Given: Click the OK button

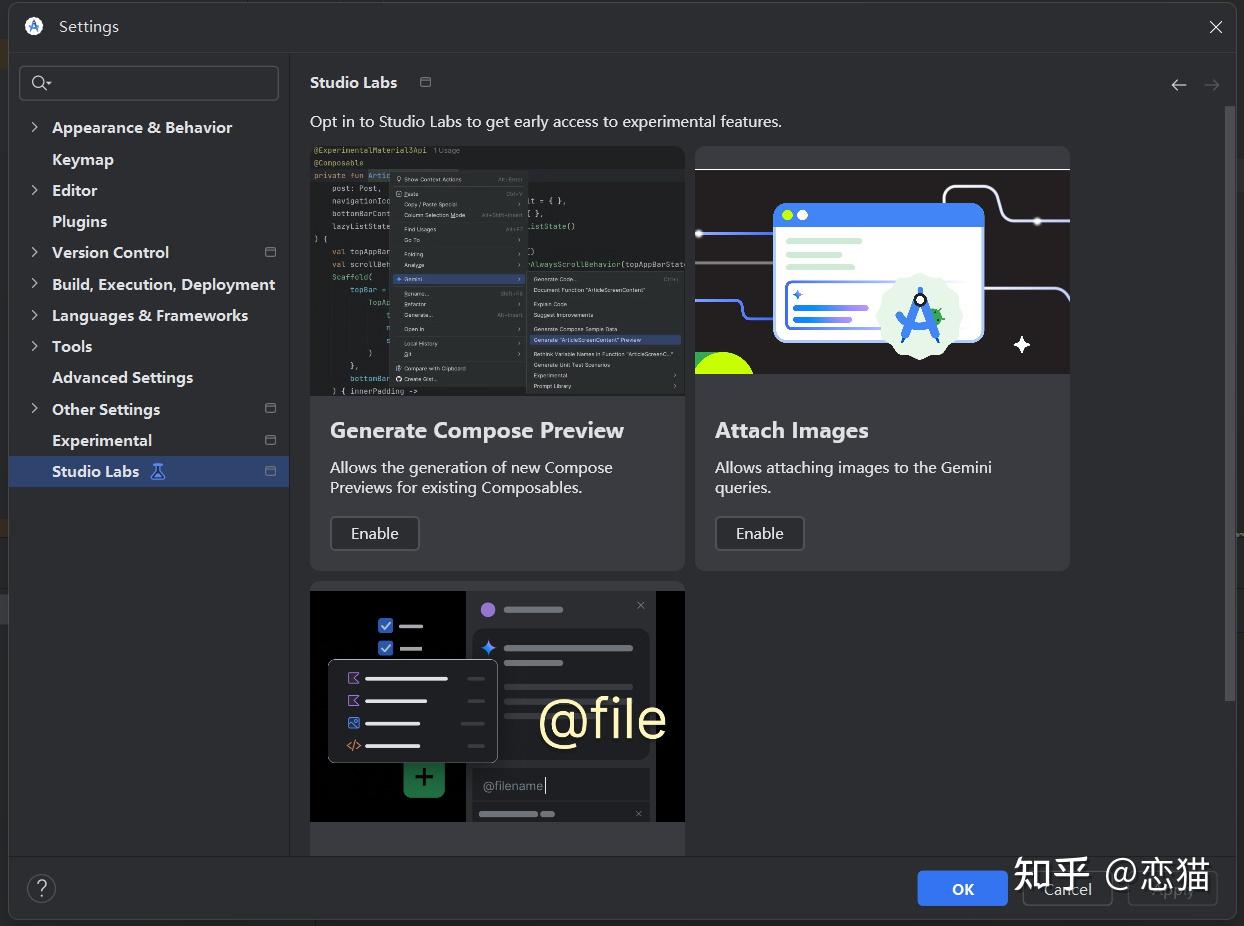Looking at the screenshot, I should point(961,888).
